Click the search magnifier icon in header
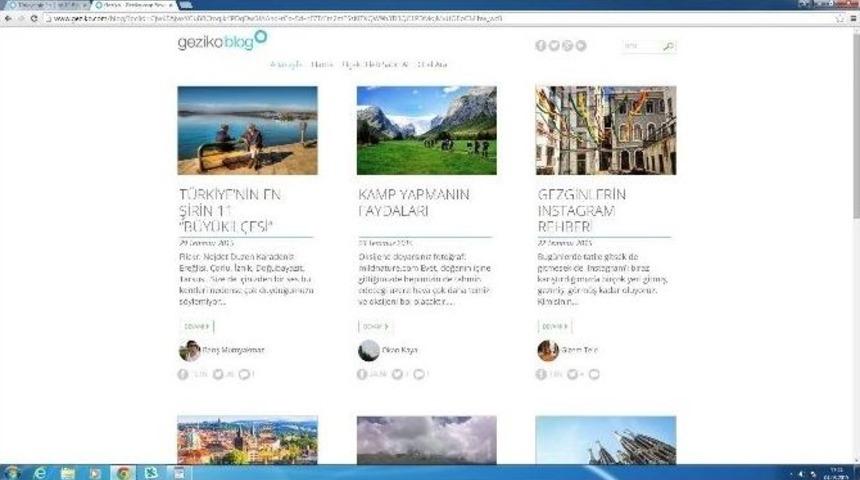860x480 pixels. [668, 47]
